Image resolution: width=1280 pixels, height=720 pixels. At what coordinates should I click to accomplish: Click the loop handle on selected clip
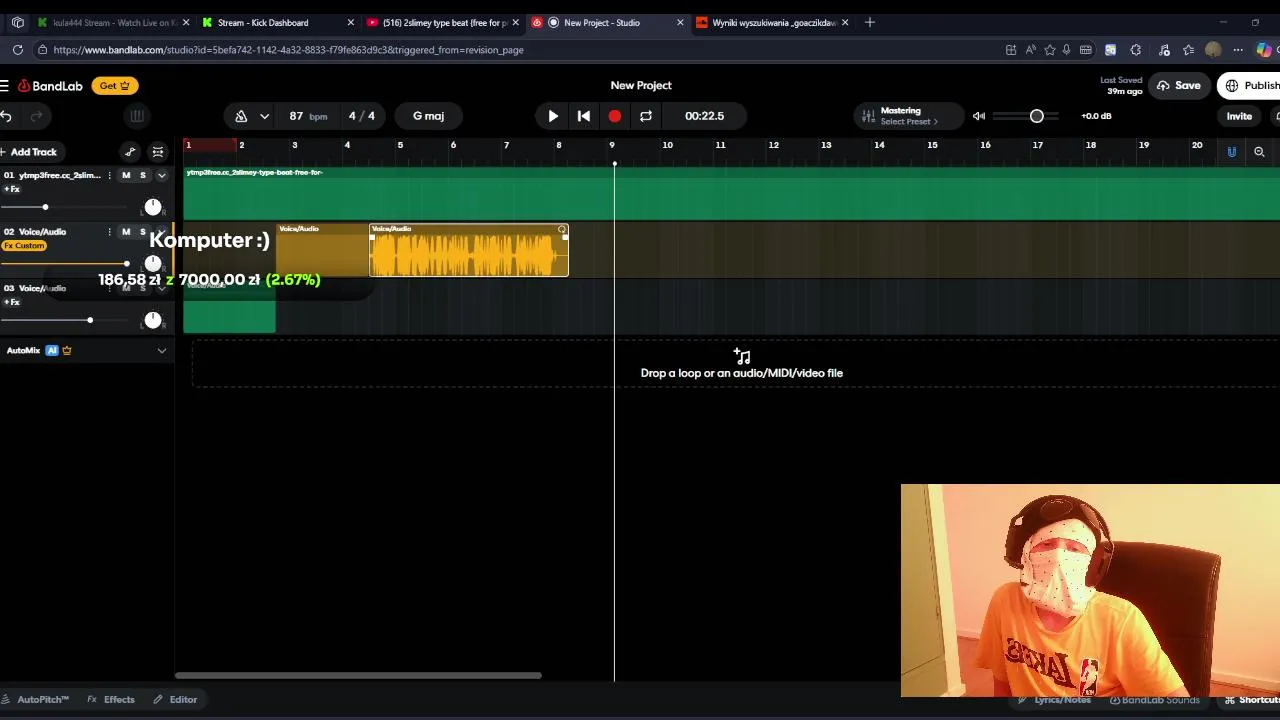[x=562, y=230]
